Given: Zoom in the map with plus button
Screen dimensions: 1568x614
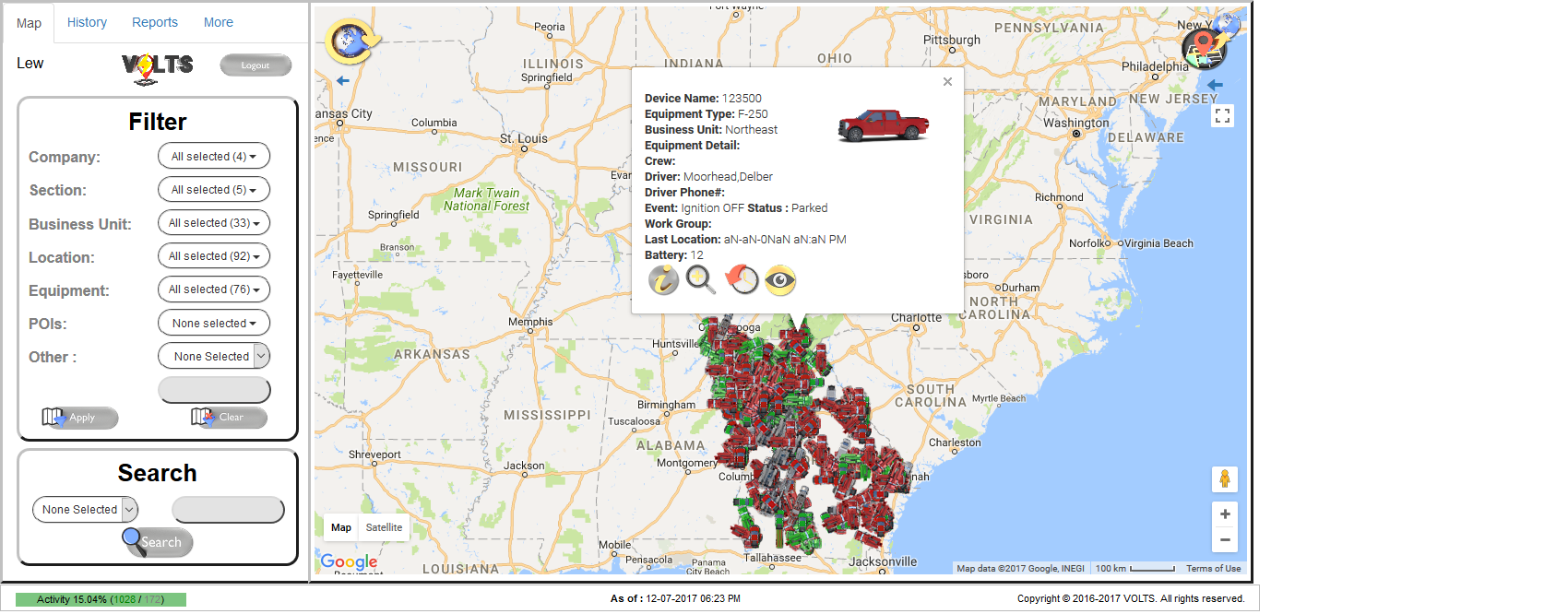Looking at the screenshot, I should click(x=1224, y=514).
